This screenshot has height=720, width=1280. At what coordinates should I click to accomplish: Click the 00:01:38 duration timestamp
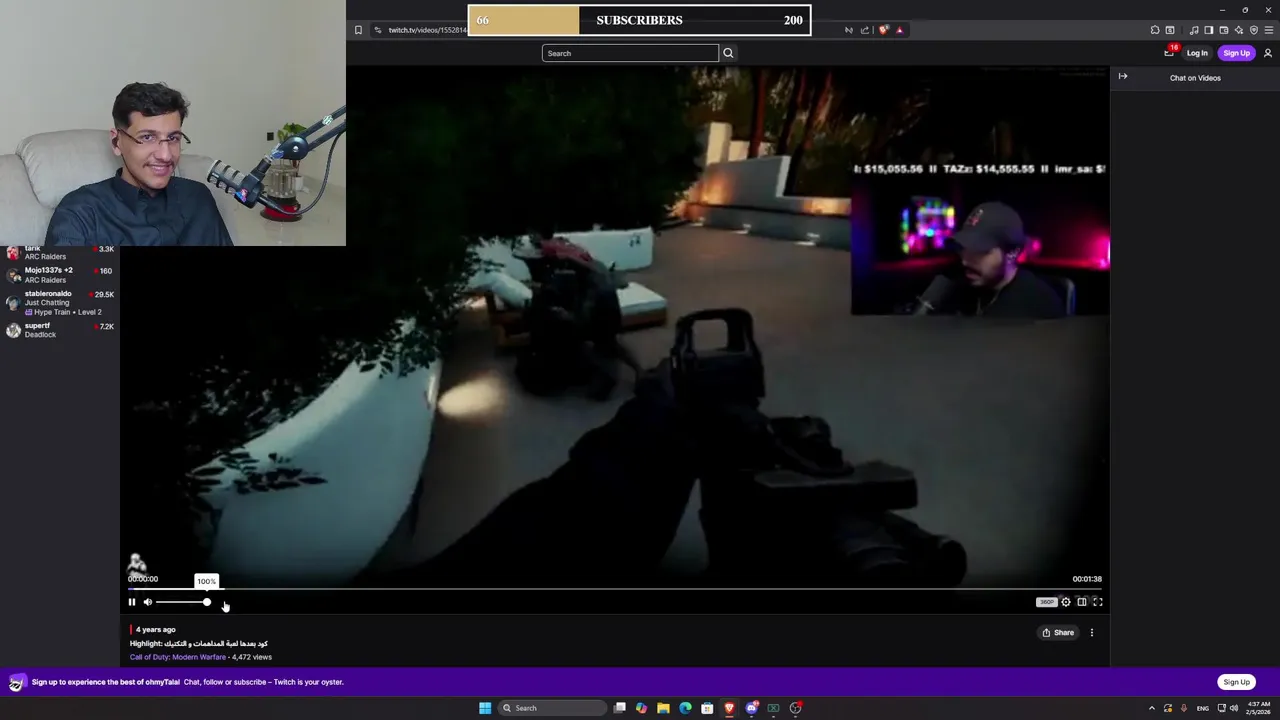pyautogui.click(x=1087, y=579)
